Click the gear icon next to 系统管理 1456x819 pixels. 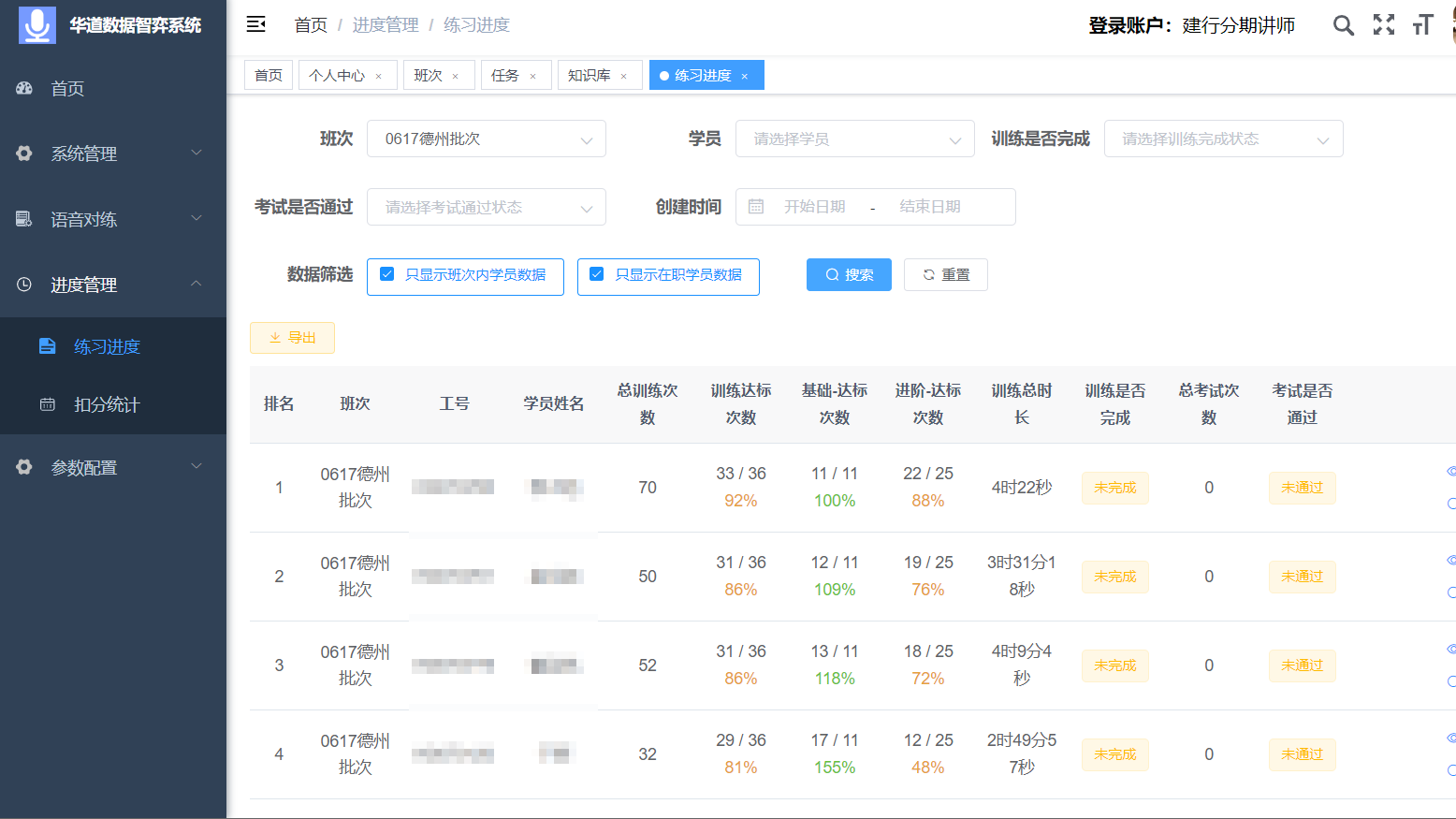(x=24, y=154)
